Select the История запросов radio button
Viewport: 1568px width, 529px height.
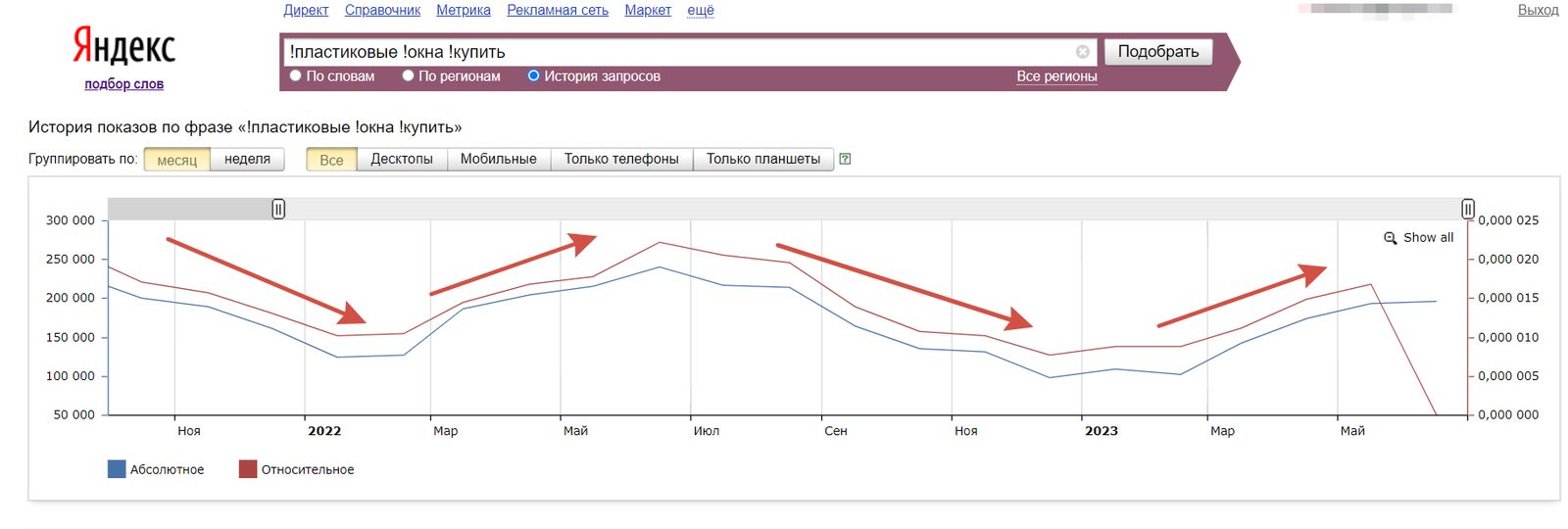pyautogui.click(x=533, y=75)
